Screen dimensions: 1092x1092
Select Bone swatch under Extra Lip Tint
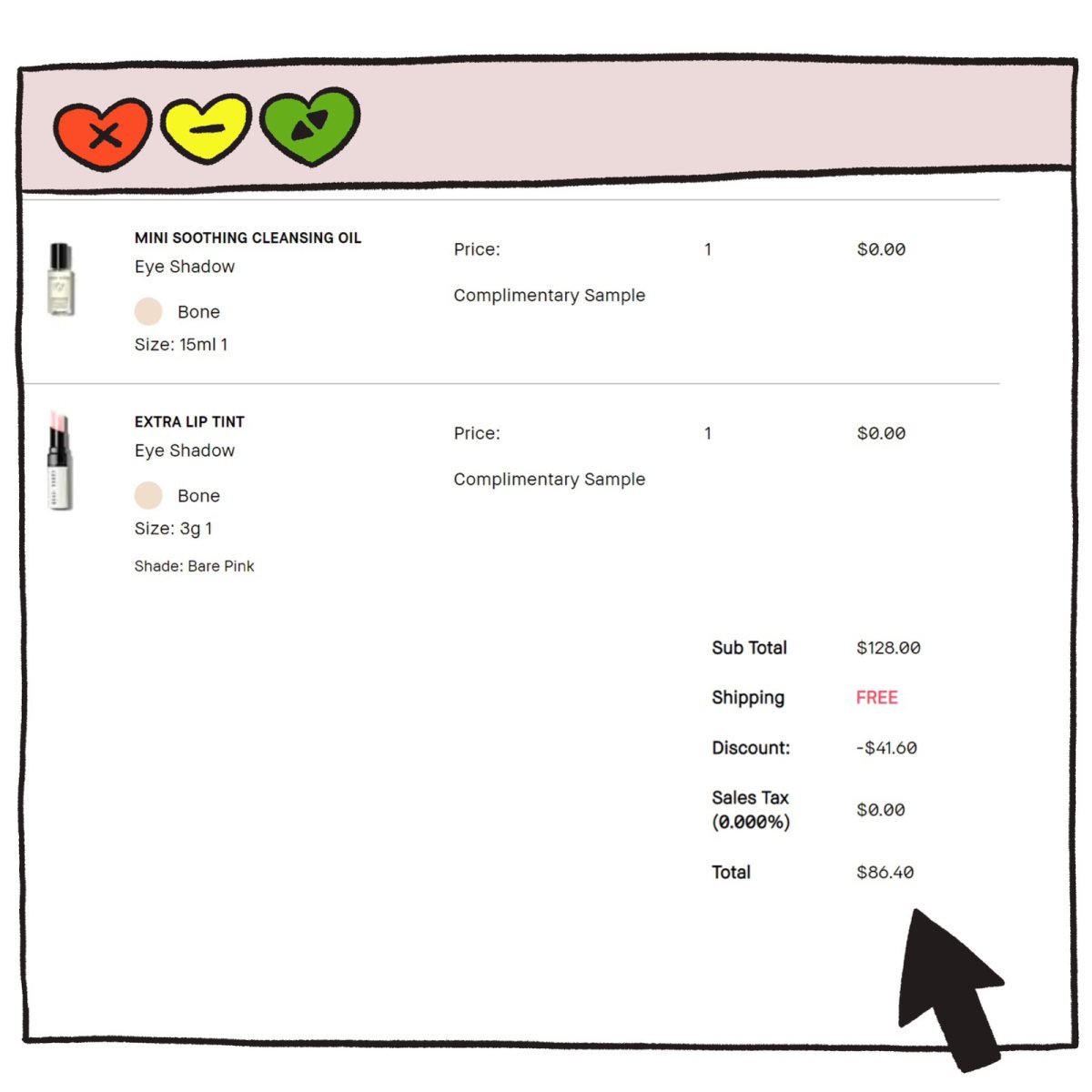[x=148, y=495]
